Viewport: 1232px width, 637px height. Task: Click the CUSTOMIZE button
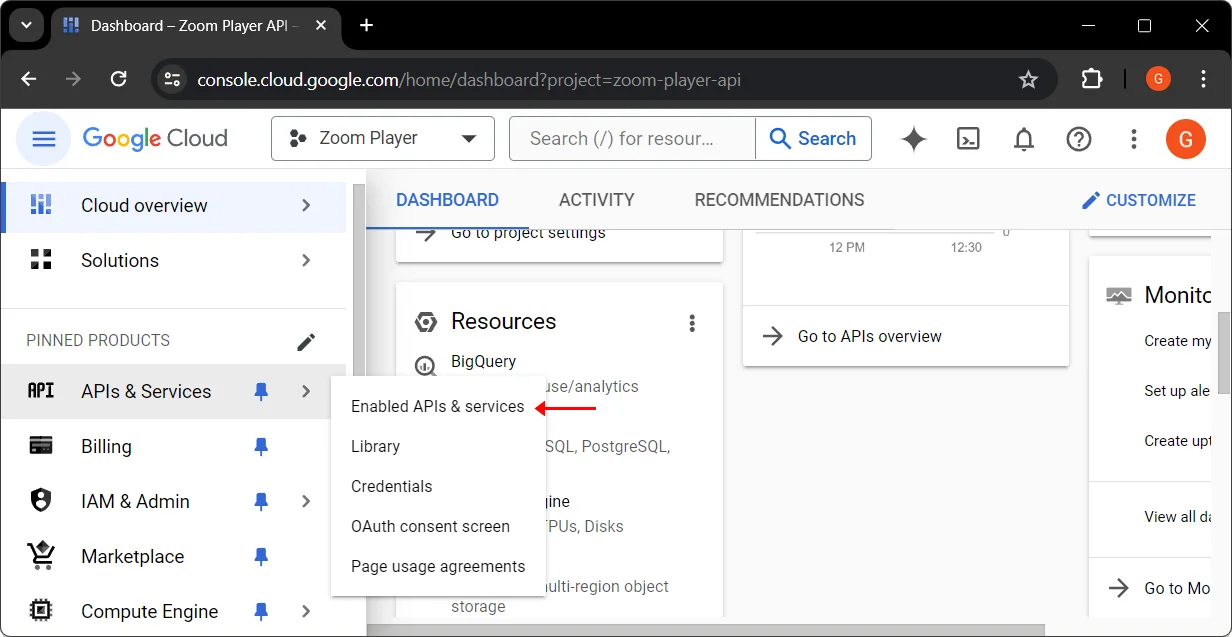point(1139,200)
